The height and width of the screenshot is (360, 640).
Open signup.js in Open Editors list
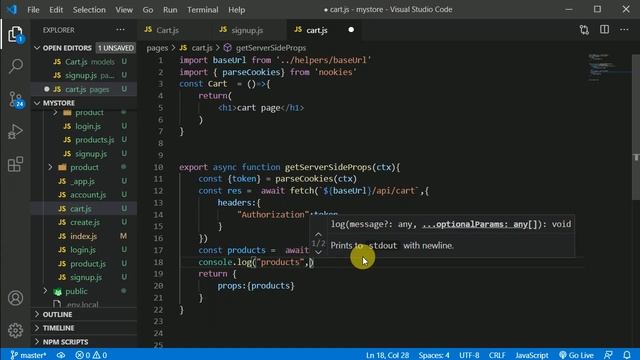[84, 76]
